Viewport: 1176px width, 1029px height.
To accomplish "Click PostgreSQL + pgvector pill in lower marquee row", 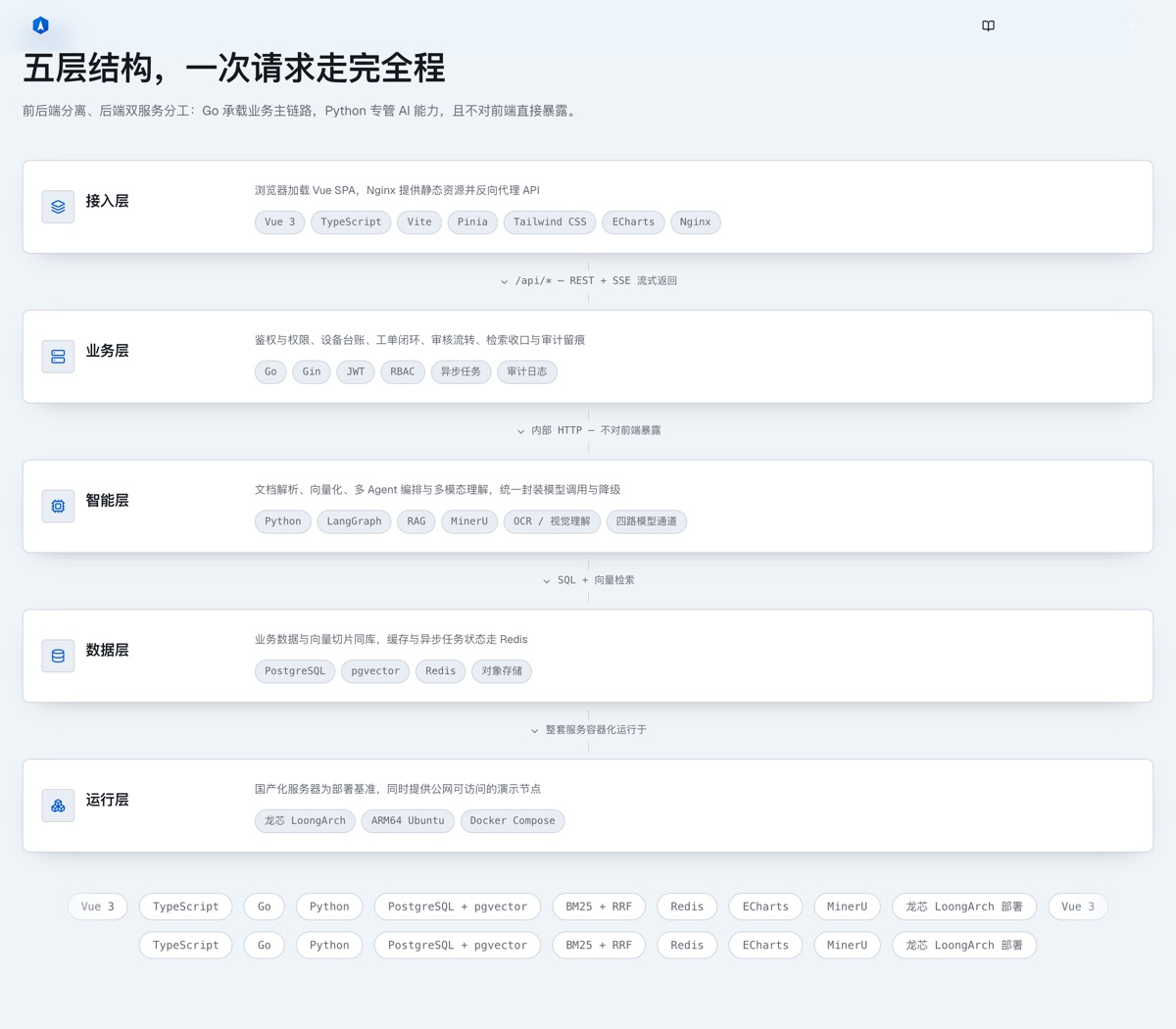I will [x=458, y=946].
